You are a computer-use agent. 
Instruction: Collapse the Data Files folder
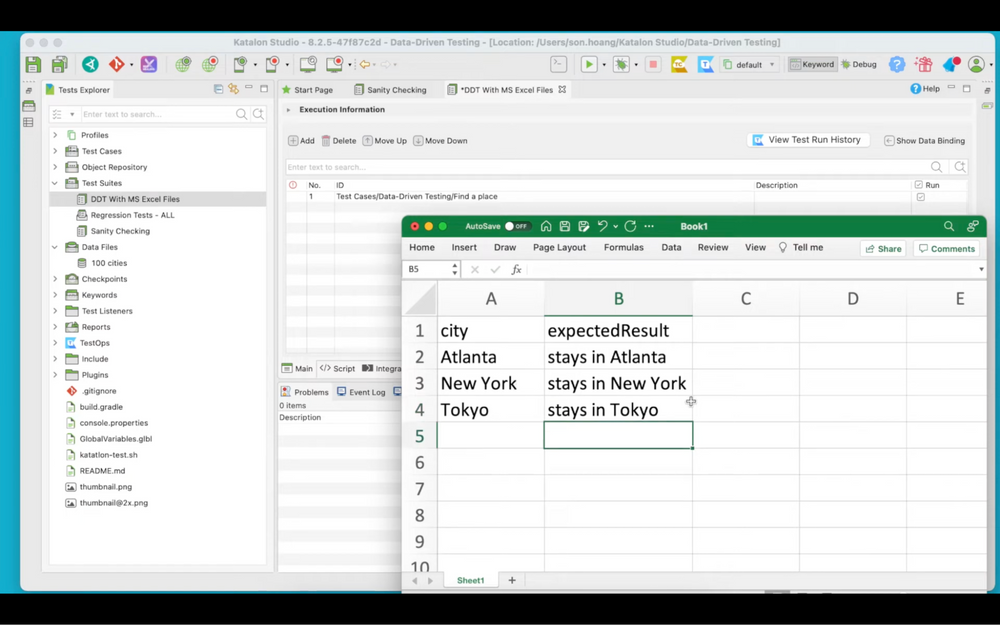(55, 247)
